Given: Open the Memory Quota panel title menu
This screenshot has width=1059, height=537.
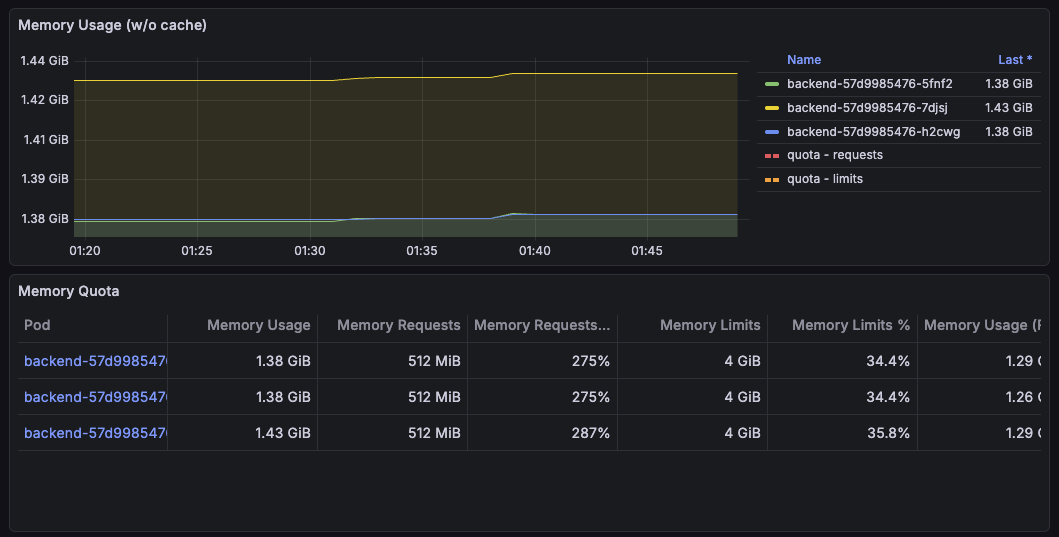Looking at the screenshot, I should tap(69, 291).
